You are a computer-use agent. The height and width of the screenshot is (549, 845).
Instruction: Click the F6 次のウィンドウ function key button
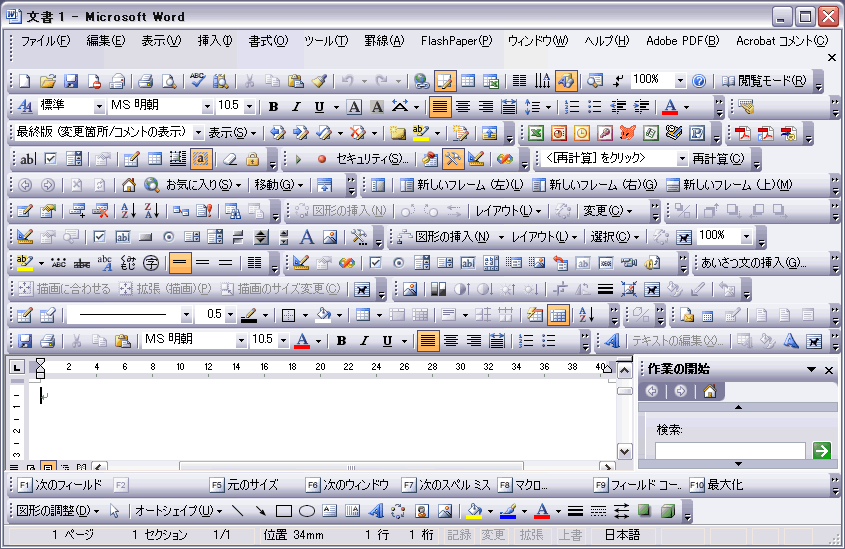tap(347, 485)
